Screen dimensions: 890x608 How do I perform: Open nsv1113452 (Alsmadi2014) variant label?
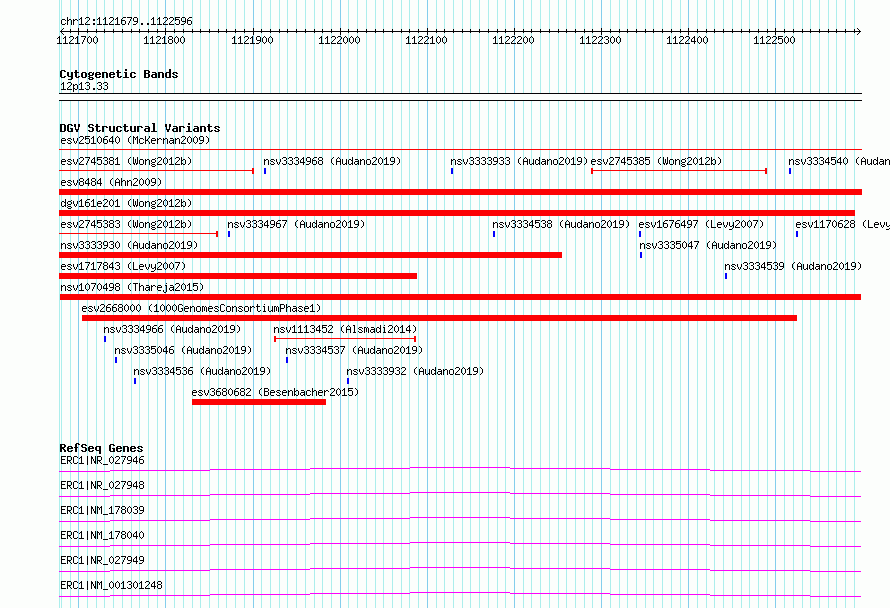[x=345, y=329]
